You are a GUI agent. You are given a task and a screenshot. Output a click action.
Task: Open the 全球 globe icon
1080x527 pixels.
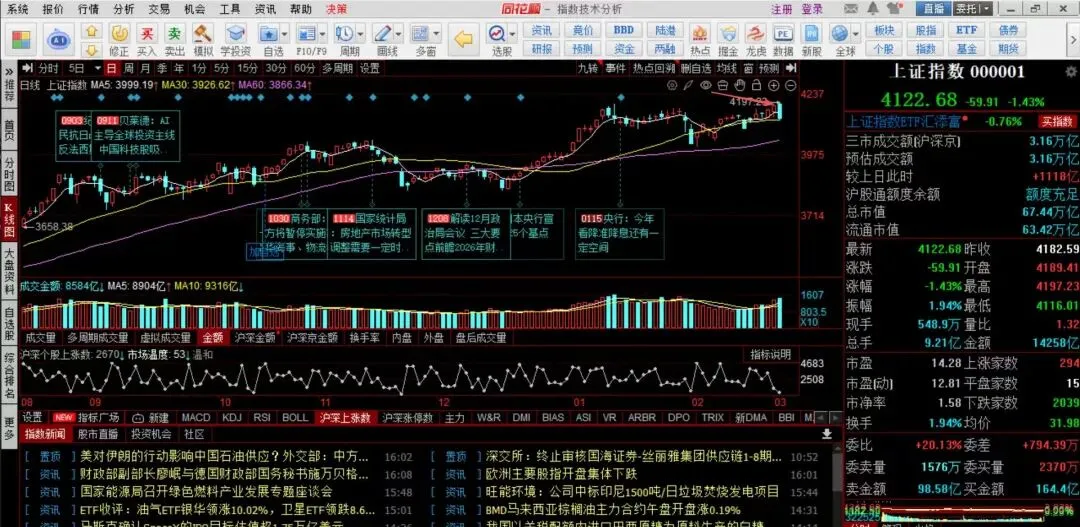[840, 33]
